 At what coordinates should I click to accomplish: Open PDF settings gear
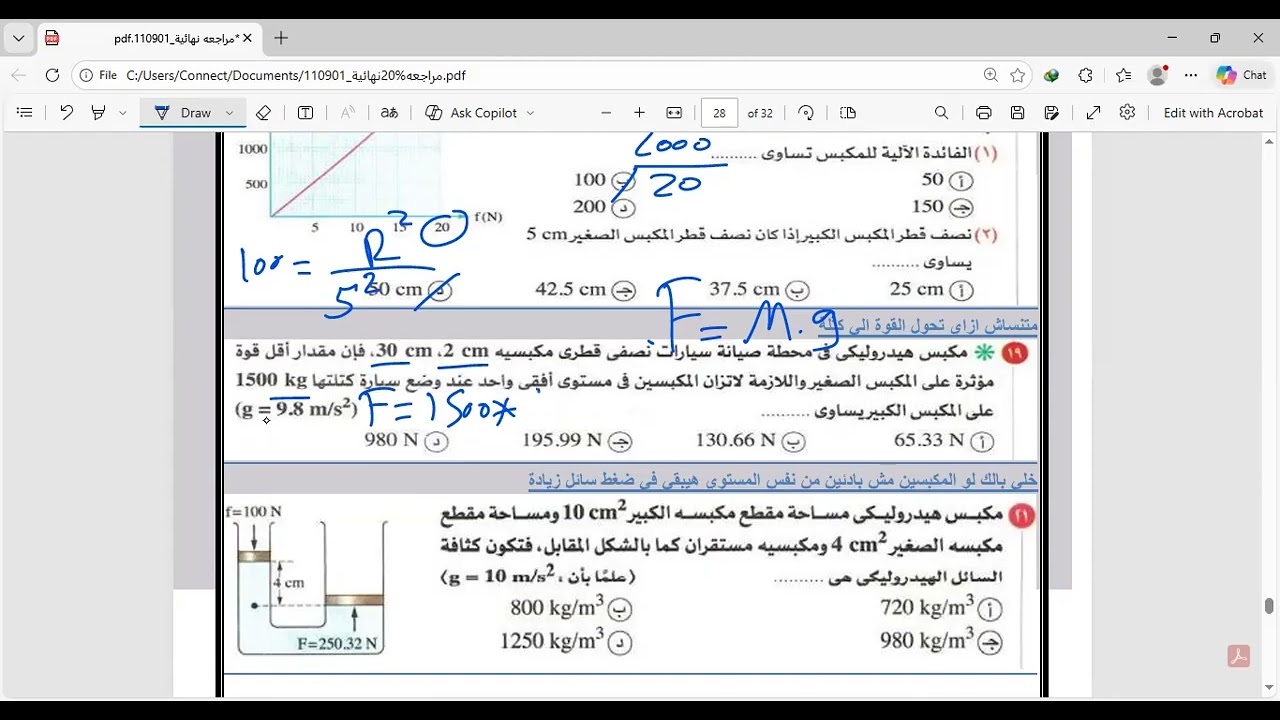(x=1127, y=113)
